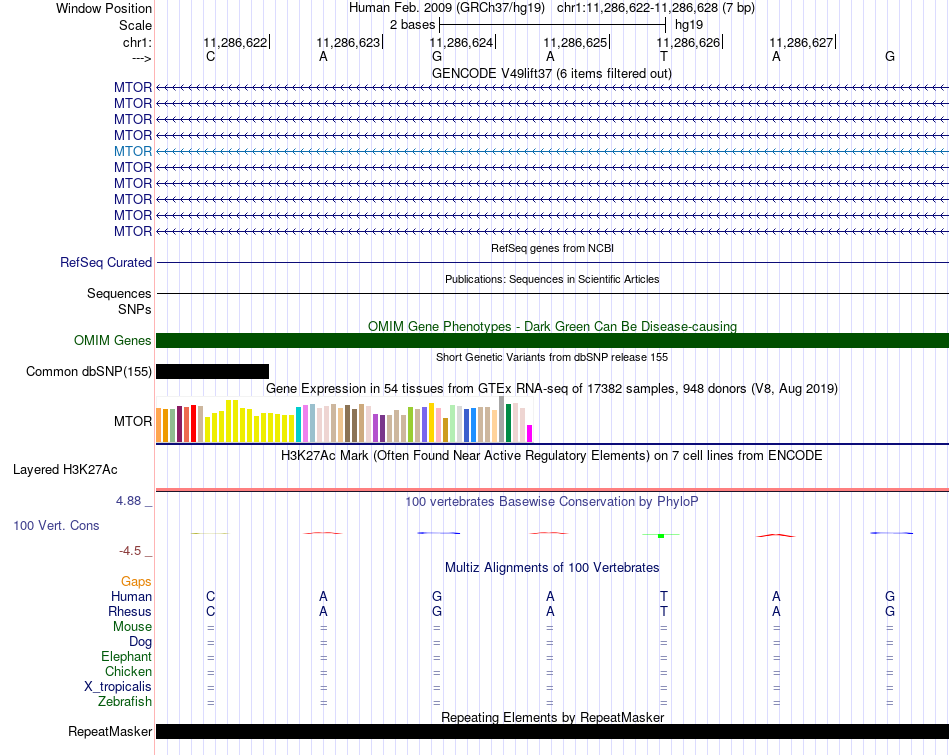Viewport: 950px width, 755px height.
Task: Click the Dog alignment row label
Action: tap(140, 641)
